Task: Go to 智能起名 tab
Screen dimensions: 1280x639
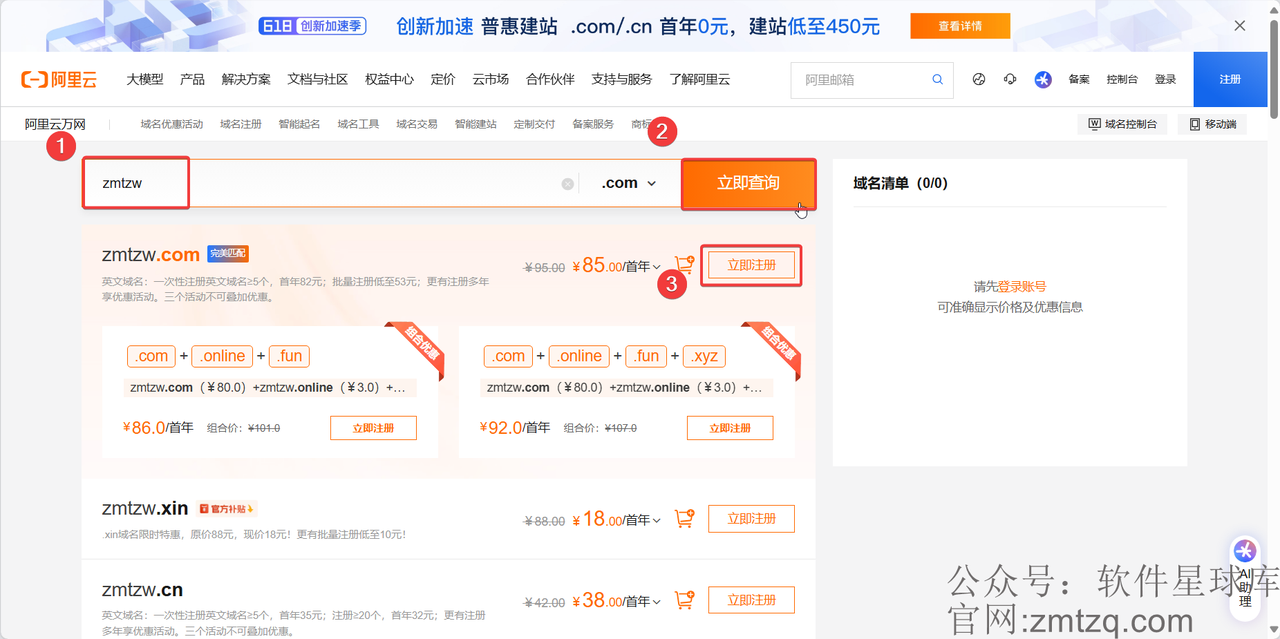Action: (300, 124)
